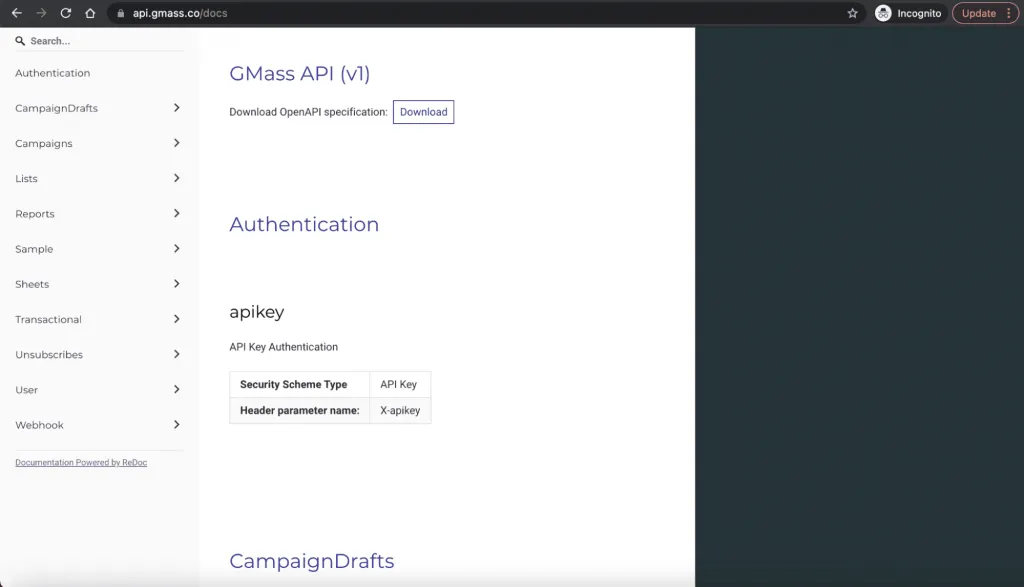Expand the Campaigns chevron
1024x587 pixels.
(x=176, y=143)
